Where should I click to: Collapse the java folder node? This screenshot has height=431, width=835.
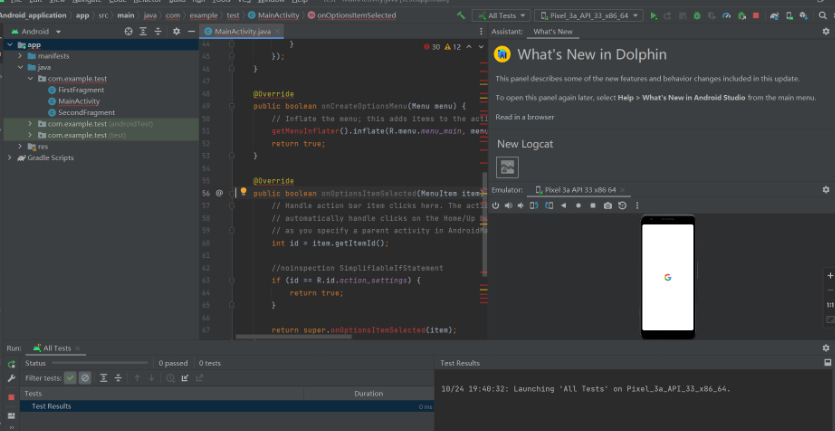20,67
